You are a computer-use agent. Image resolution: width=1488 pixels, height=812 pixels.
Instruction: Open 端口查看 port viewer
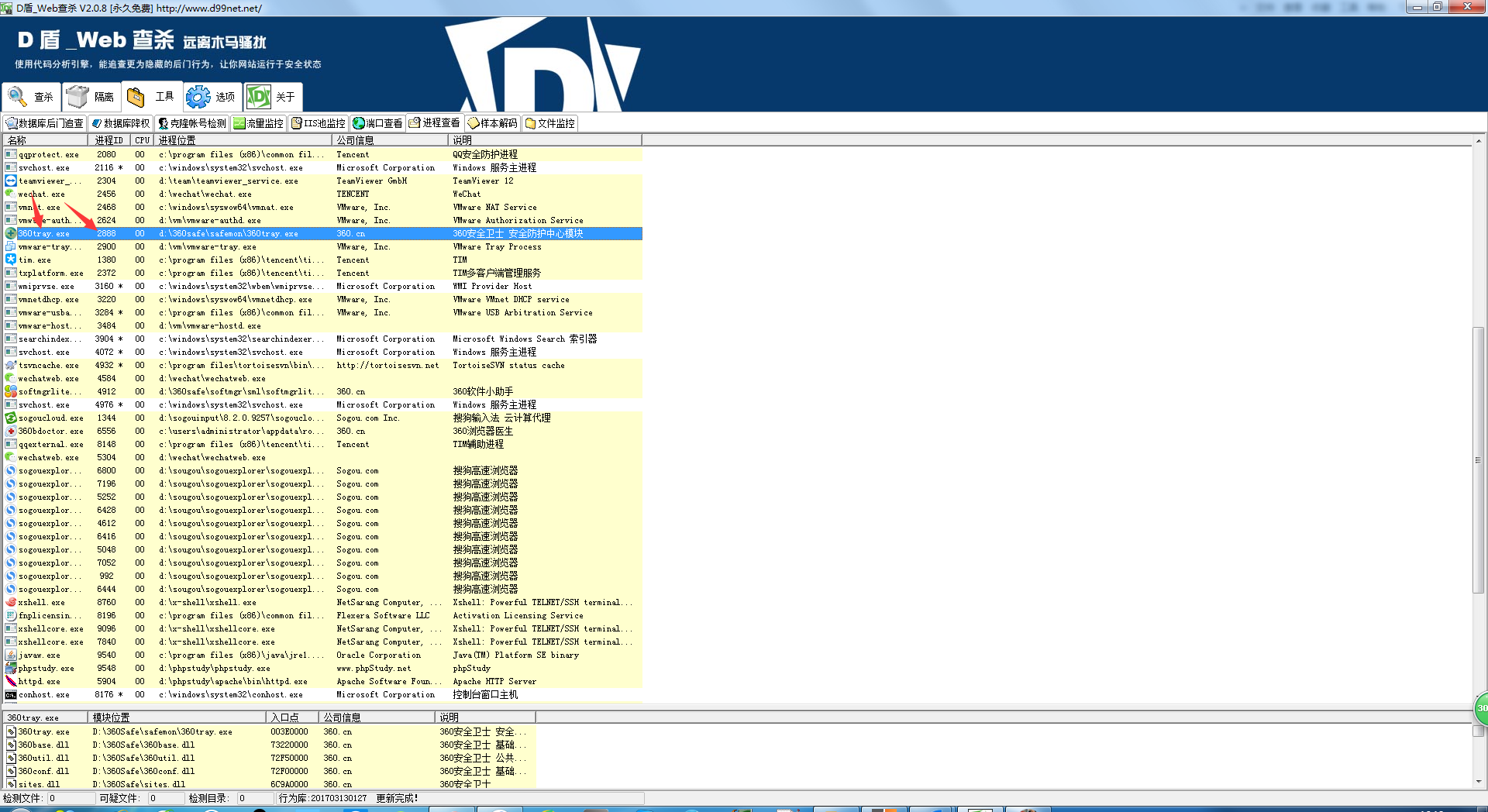tap(377, 123)
